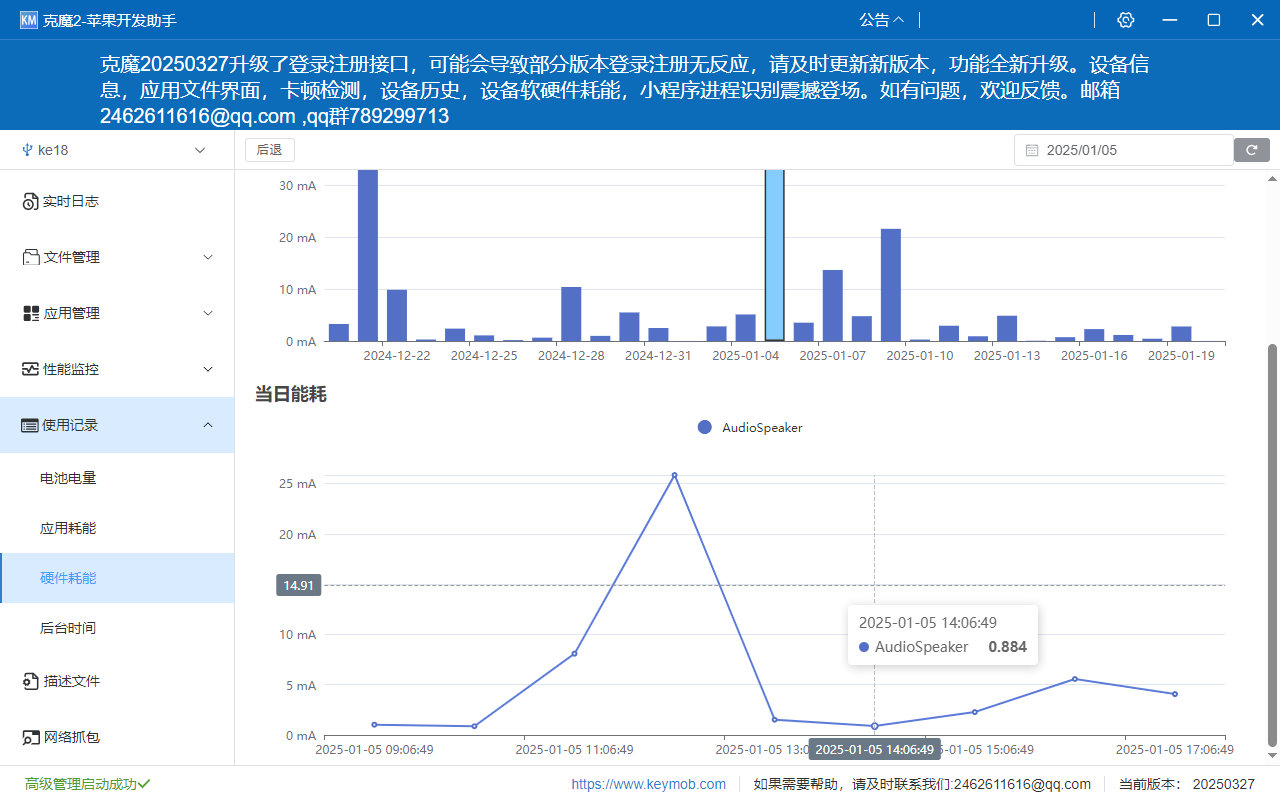Viewport: 1280px width, 800px height.
Task: Select the highlighted light-blue bar in the bar chart
Action: click(774, 255)
